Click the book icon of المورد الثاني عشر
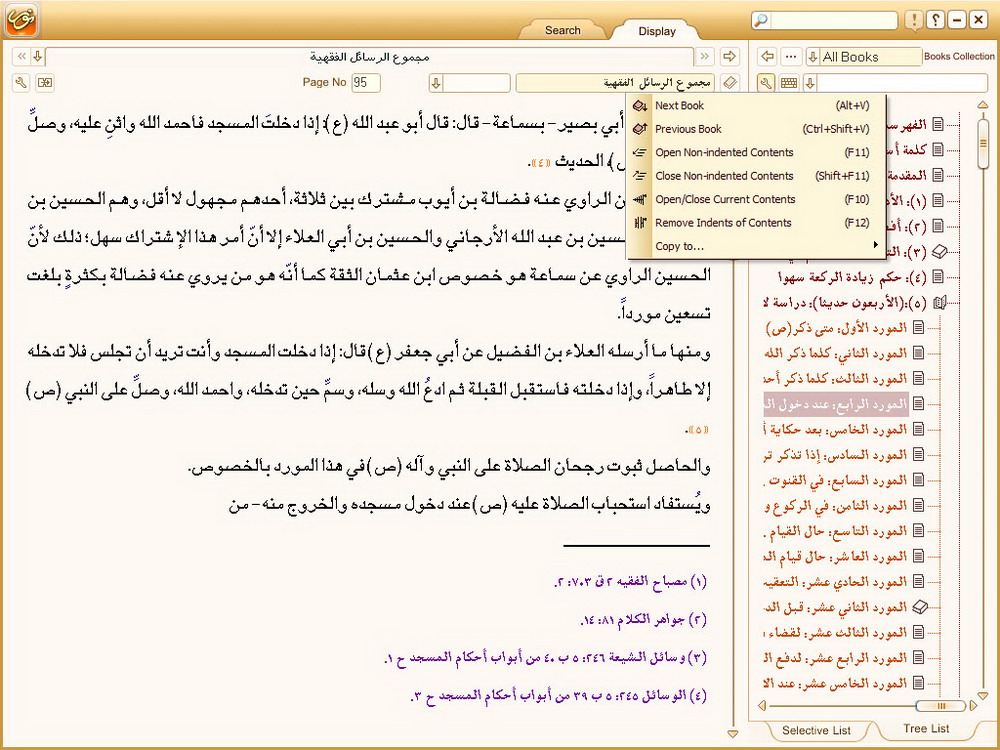1000x750 pixels. [x=919, y=607]
